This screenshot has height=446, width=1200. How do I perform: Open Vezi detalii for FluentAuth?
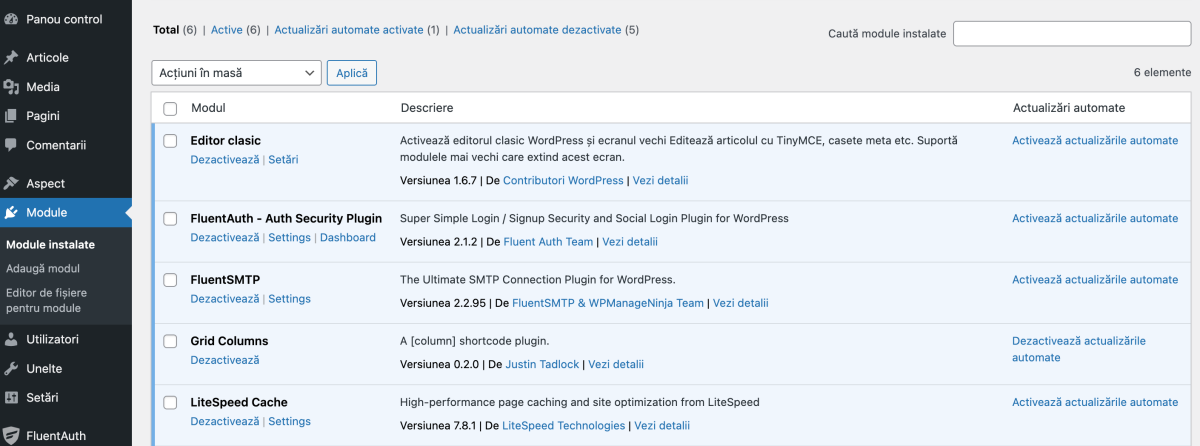coord(629,241)
